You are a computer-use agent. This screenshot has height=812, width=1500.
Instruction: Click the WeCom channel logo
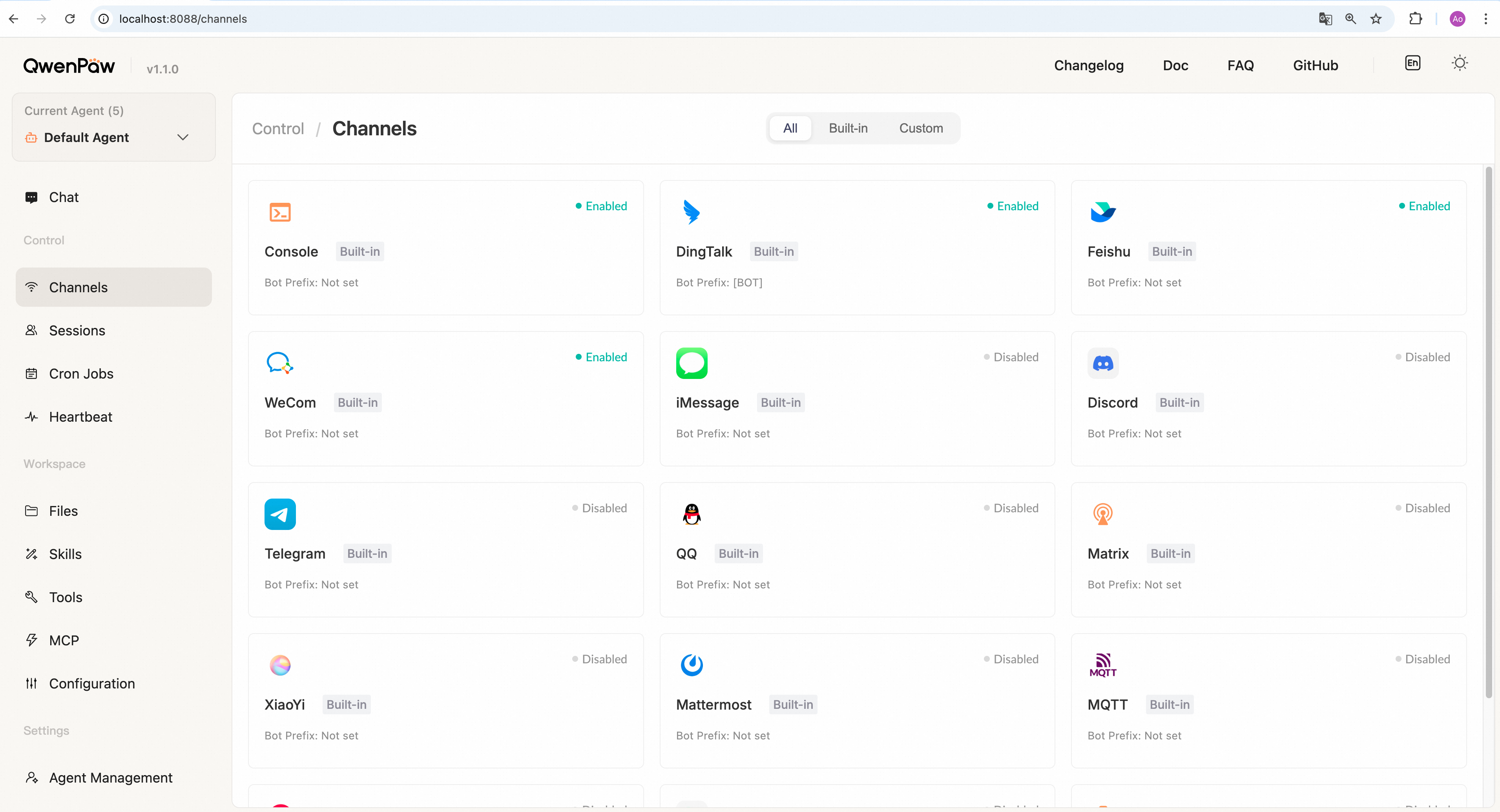[x=280, y=363]
